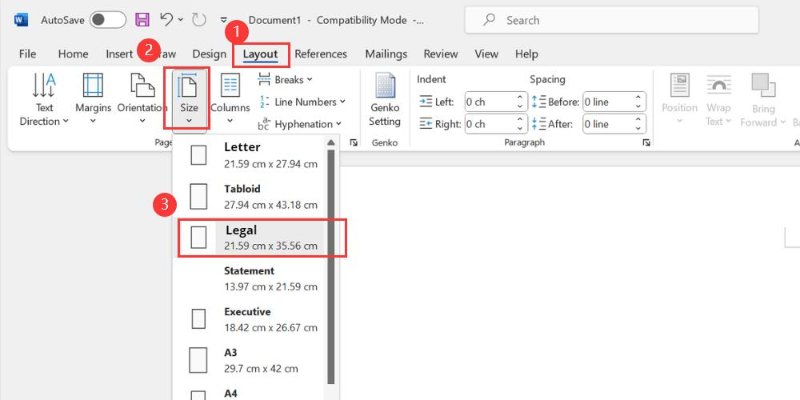The height and width of the screenshot is (400, 800).
Task: Click the size list scrollbar
Action: (x=331, y=270)
